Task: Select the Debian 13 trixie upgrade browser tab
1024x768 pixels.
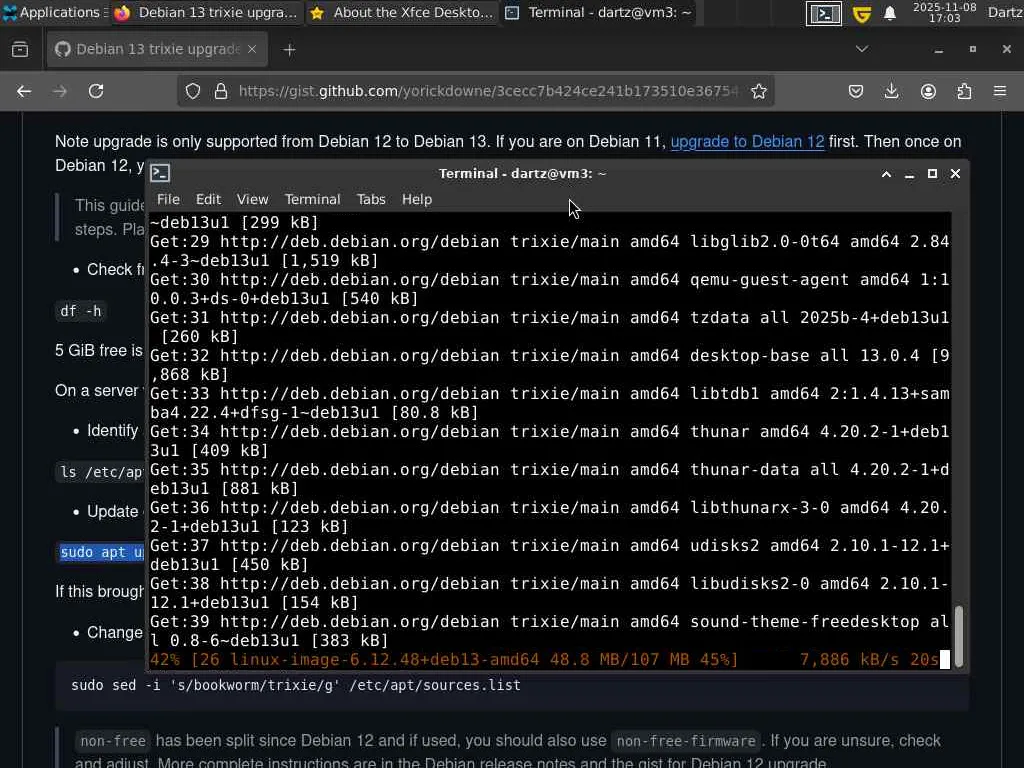Action: point(157,50)
